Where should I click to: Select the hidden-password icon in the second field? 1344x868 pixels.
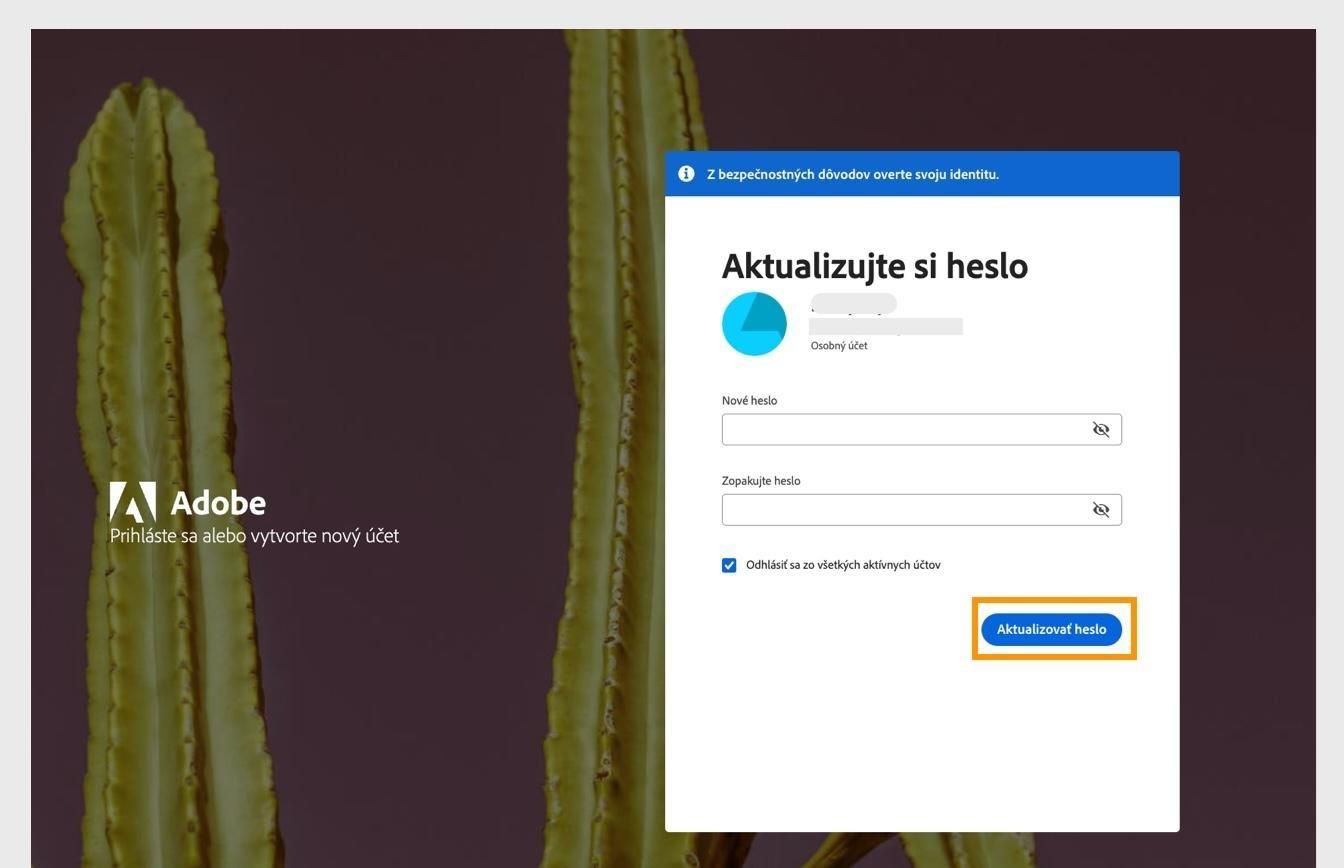point(1100,509)
